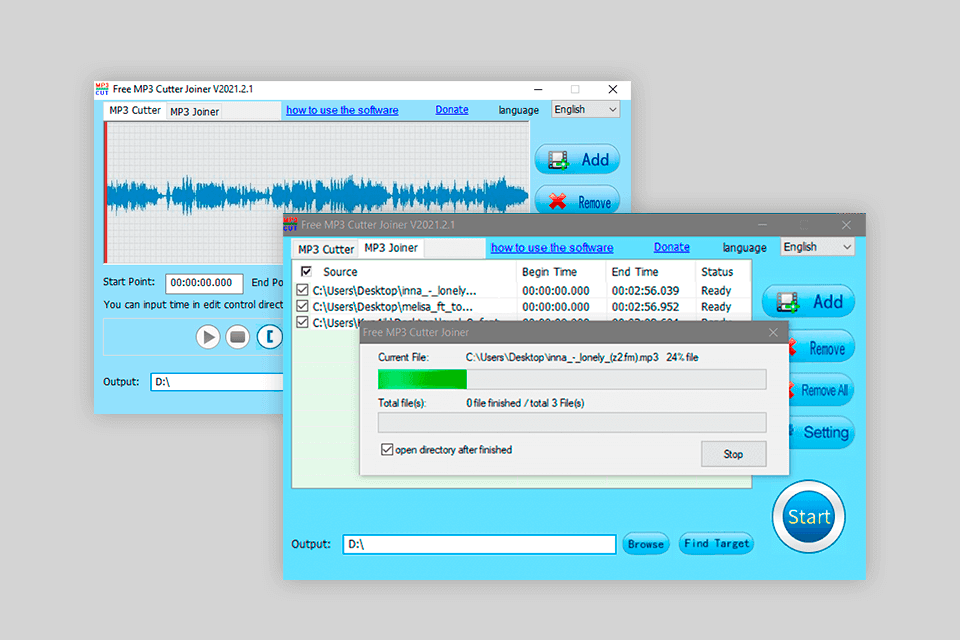Toggle the third file row checkbox
This screenshot has width=960, height=640.
[302, 322]
